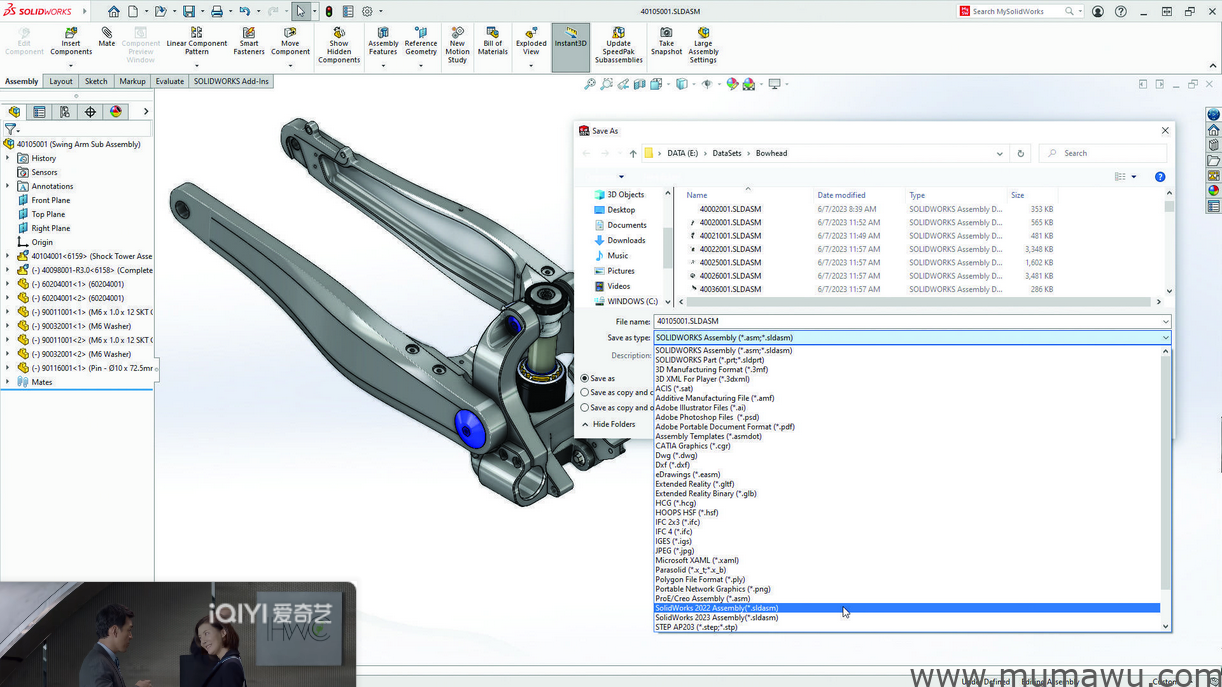The image size is (1222, 687).
Task: Click the Home icon in title bar
Action: (x=113, y=11)
